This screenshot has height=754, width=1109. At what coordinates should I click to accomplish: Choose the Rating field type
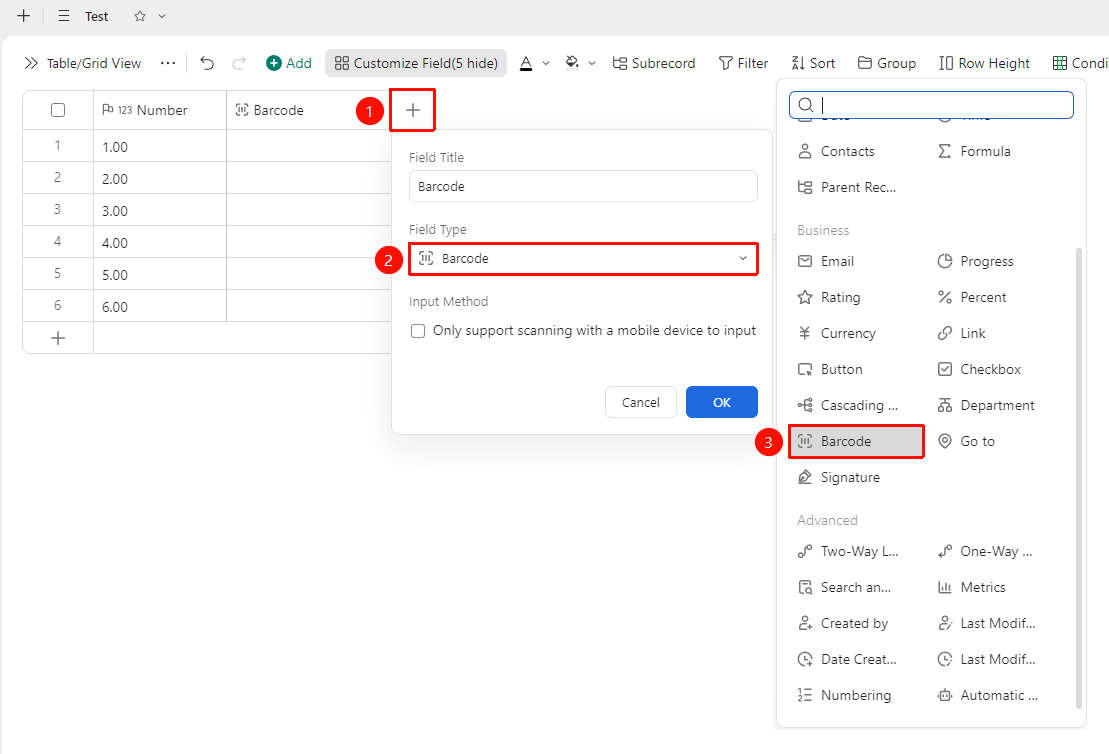829,298
